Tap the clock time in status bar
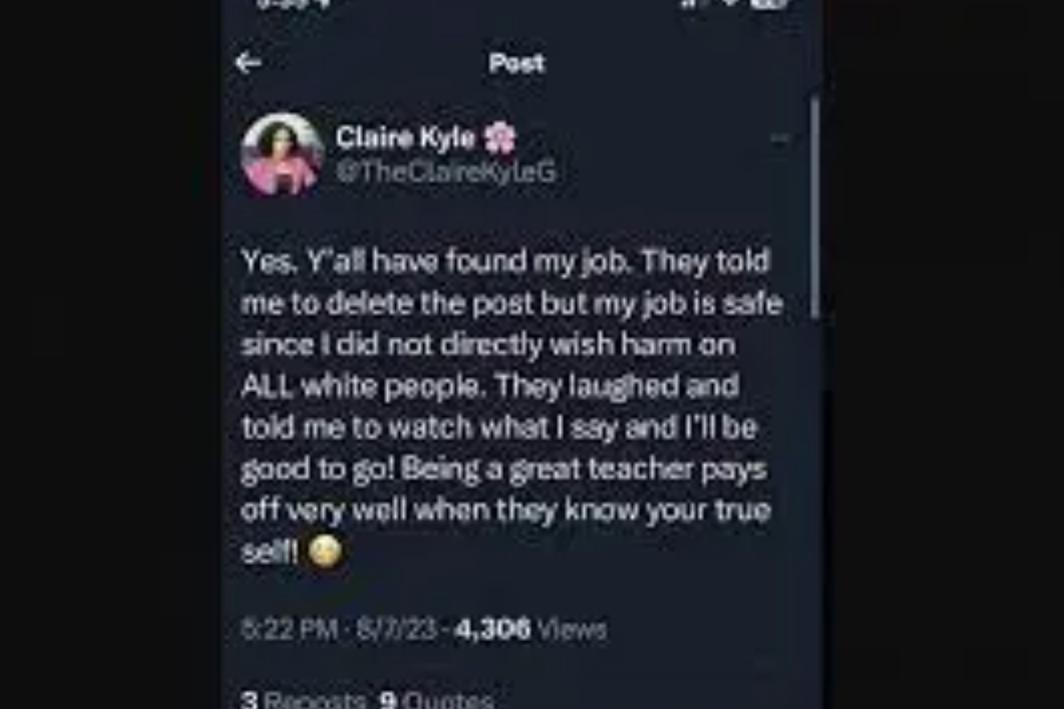 [x=284, y=3]
